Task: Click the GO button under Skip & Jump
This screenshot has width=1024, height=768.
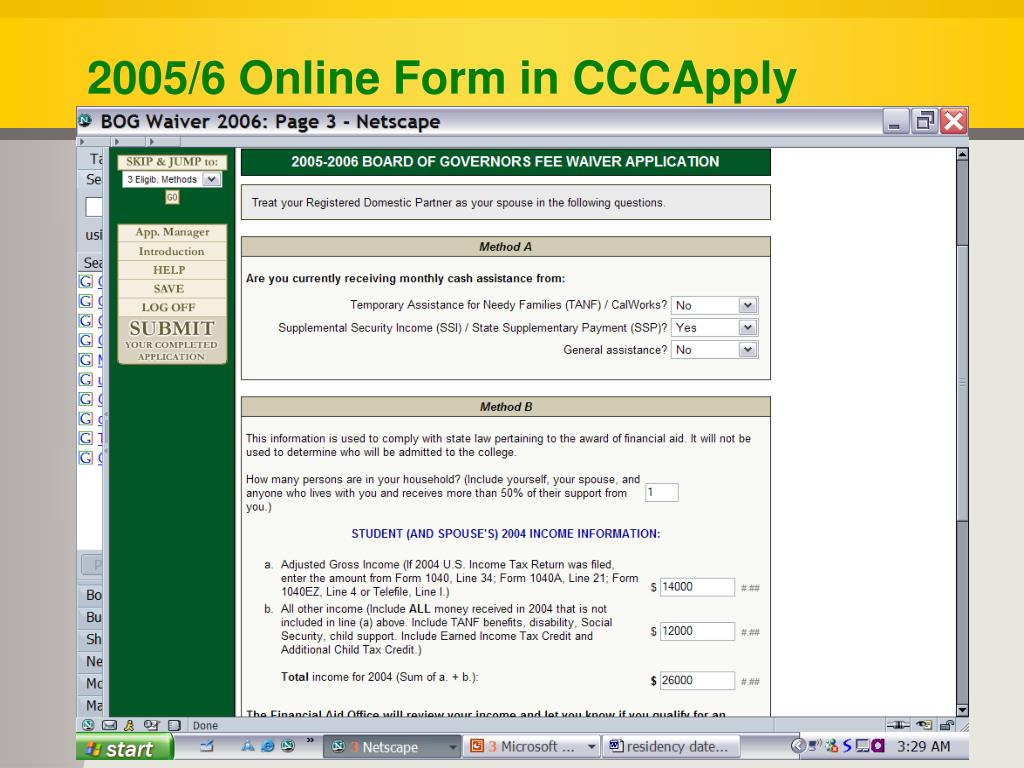Action: pos(172,197)
